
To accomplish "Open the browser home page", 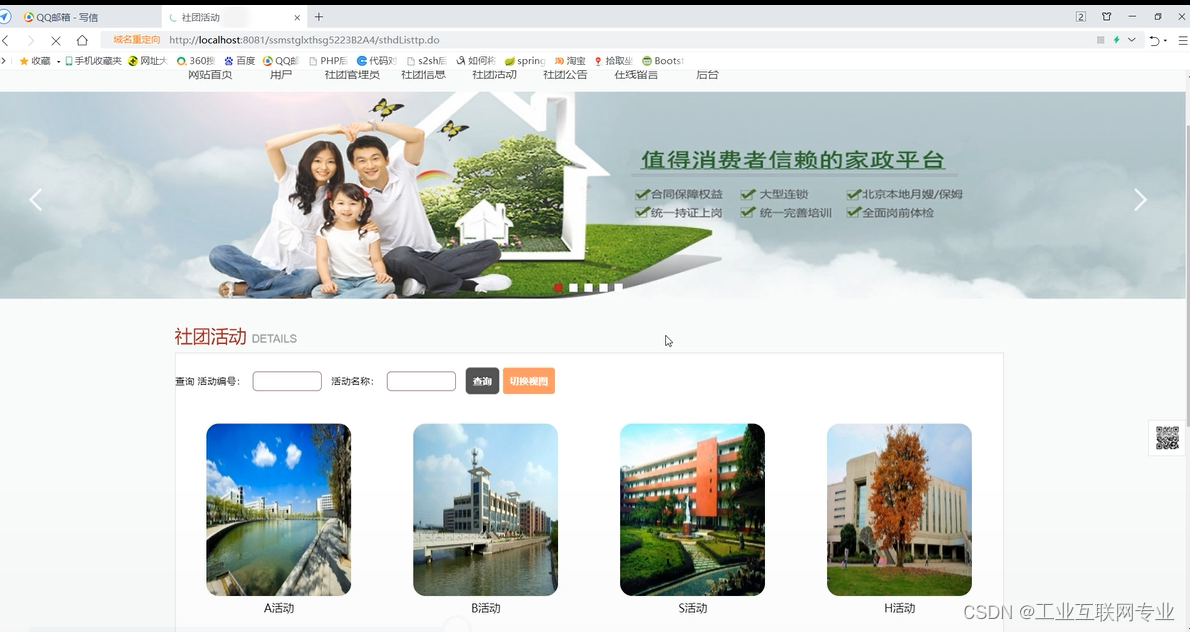I will [x=82, y=40].
